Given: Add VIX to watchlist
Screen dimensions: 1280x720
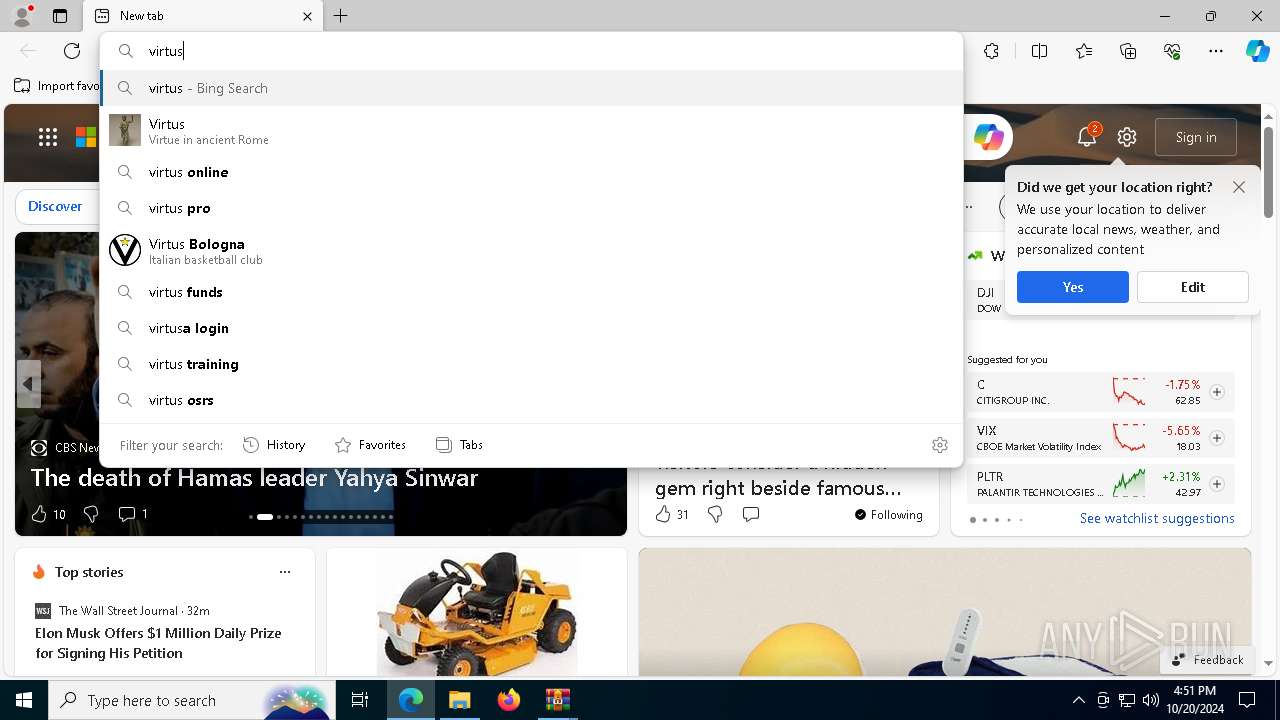Looking at the screenshot, I should (1217, 438).
